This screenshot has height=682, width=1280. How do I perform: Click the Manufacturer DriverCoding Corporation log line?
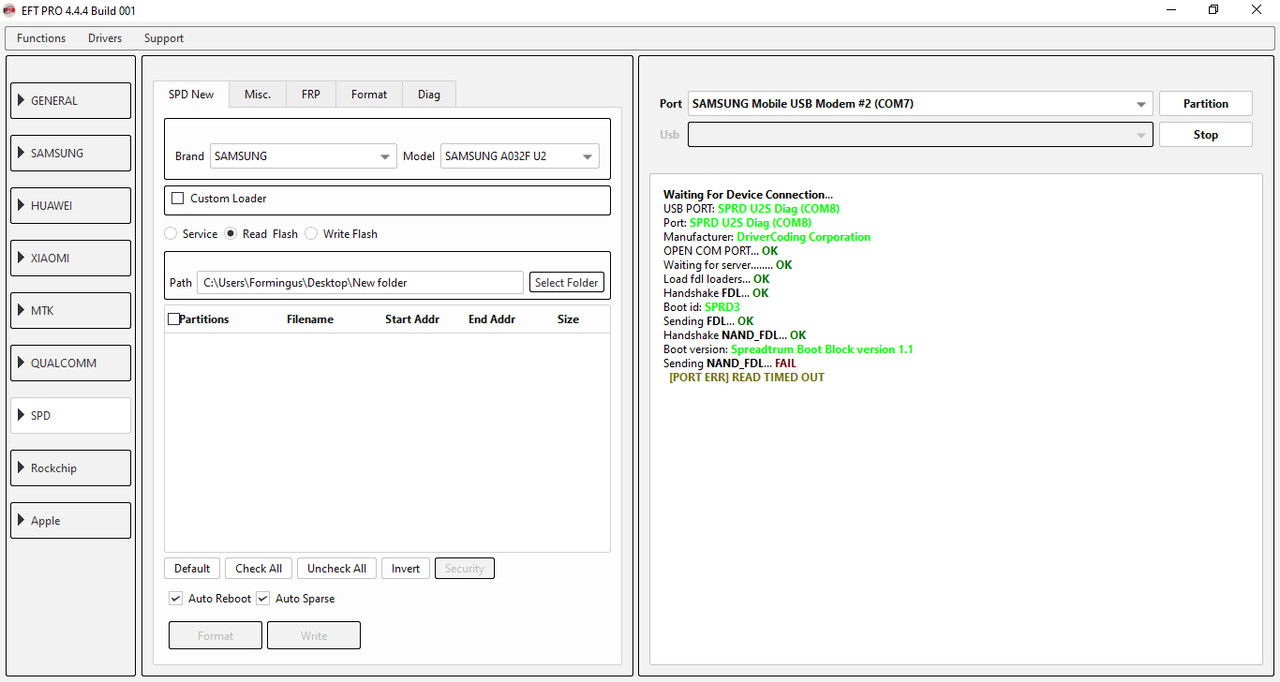pyautogui.click(x=767, y=237)
